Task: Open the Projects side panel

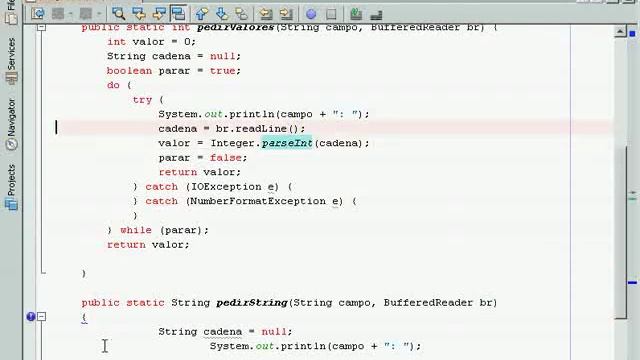Action: pos(11,187)
